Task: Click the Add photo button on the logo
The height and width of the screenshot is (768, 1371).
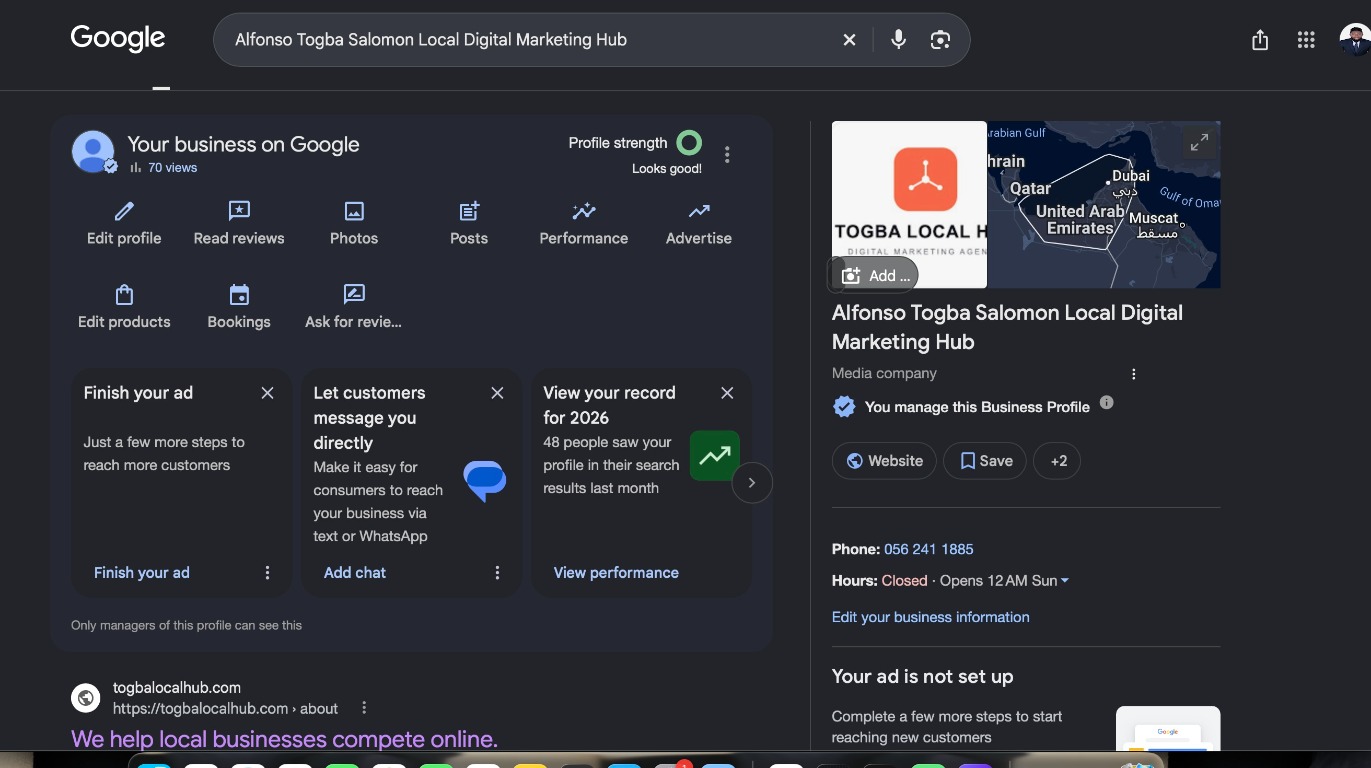Action: click(876, 275)
